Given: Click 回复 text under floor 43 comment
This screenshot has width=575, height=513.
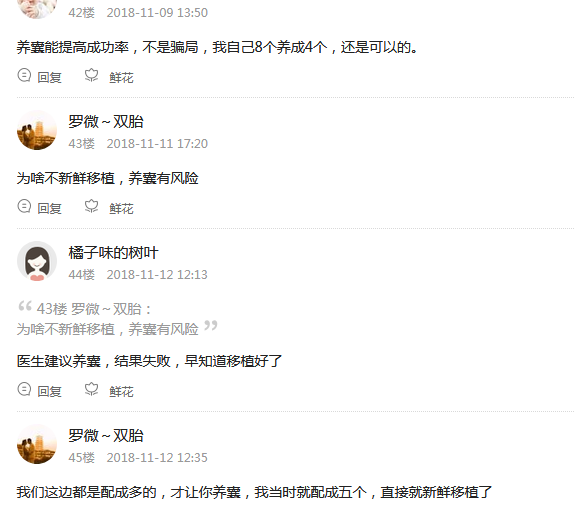Looking at the screenshot, I should click(x=50, y=208).
